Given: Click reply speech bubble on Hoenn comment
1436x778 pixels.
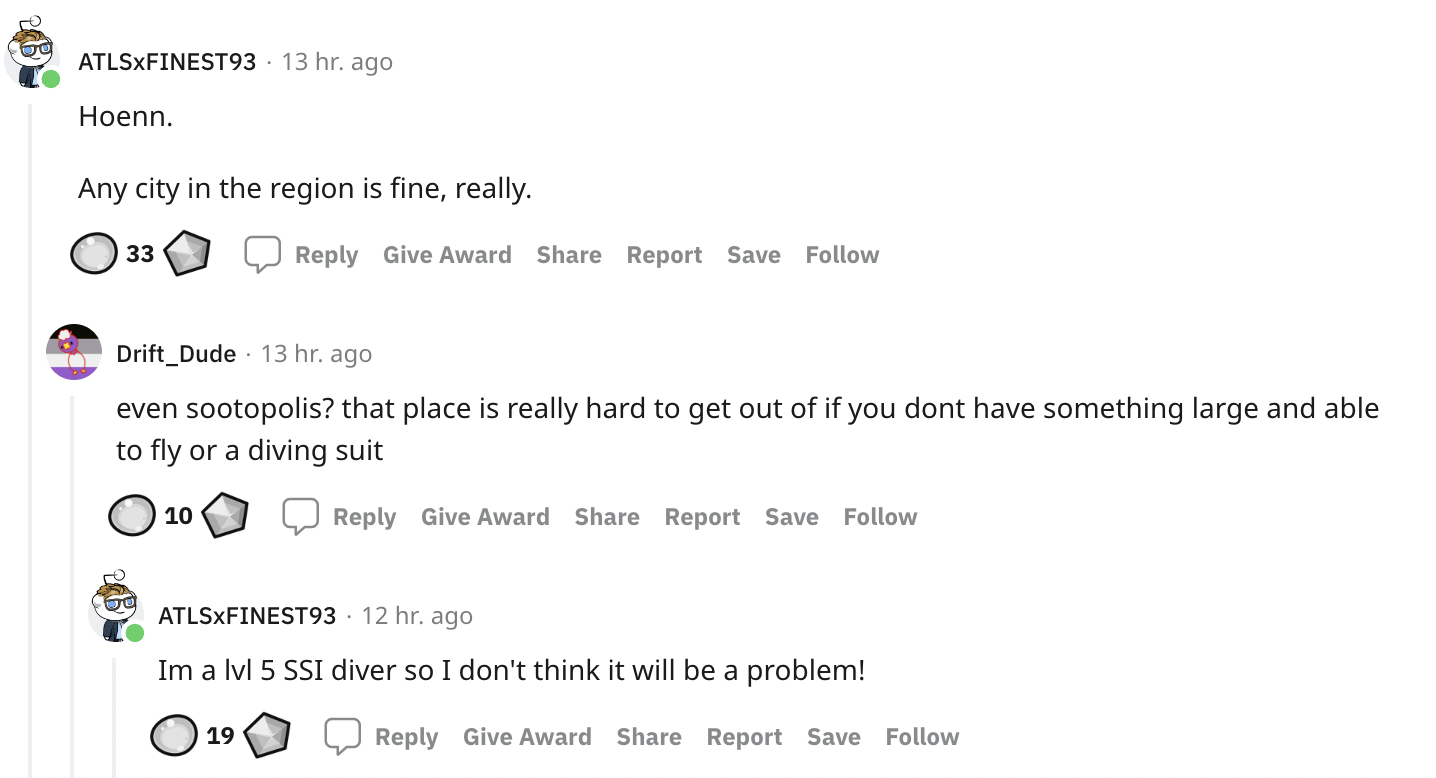Looking at the screenshot, I should click(262, 254).
